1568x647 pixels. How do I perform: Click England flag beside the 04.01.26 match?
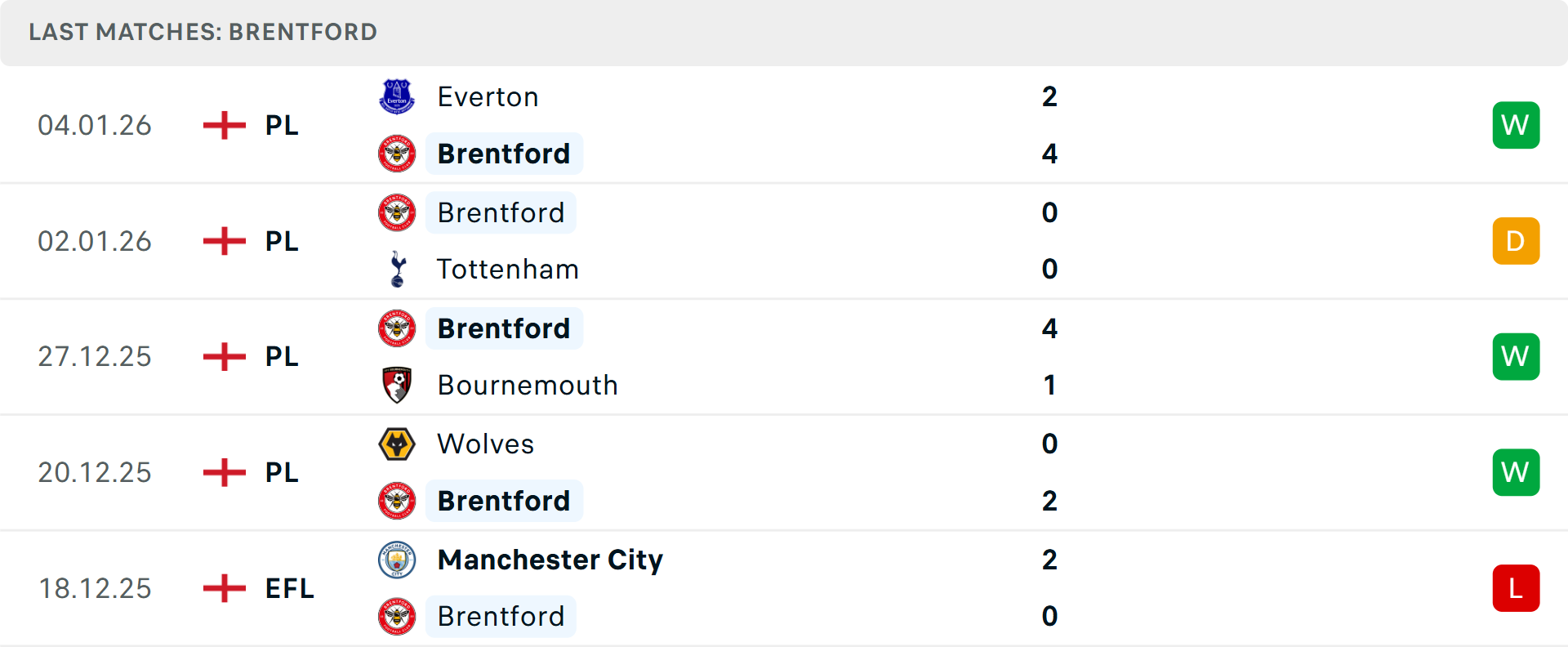click(x=225, y=126)
